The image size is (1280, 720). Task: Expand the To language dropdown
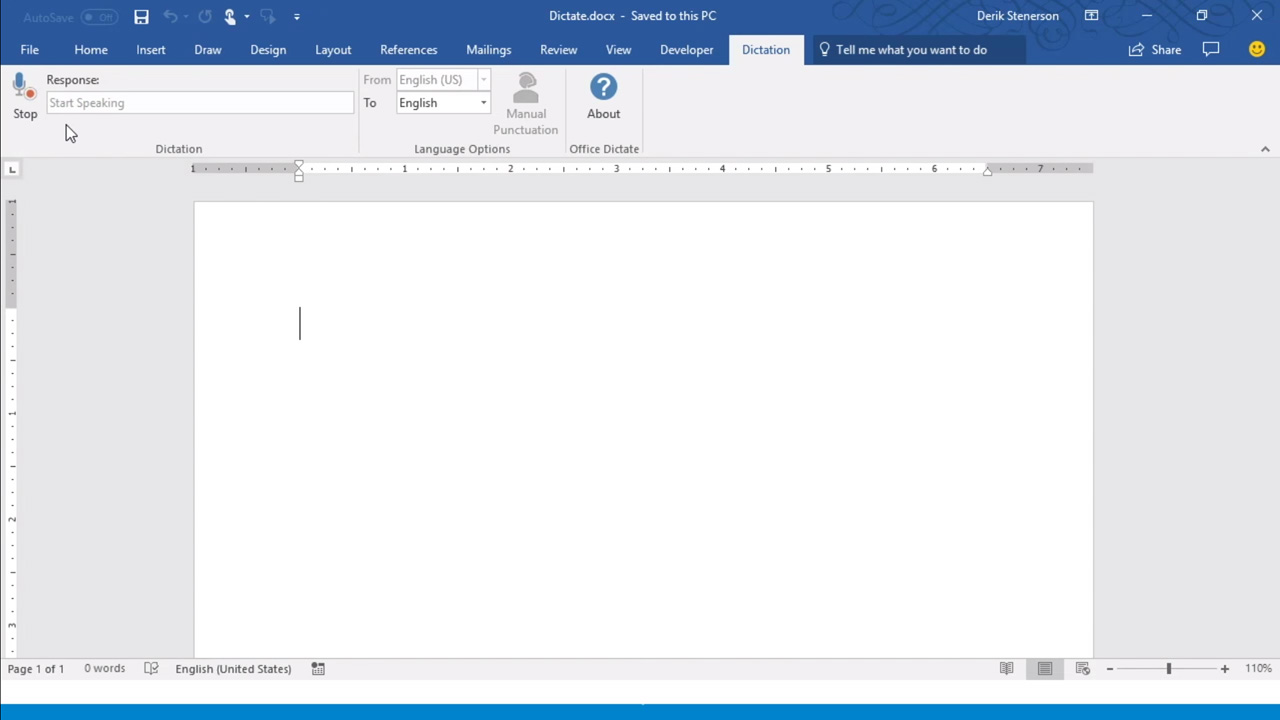click(x=483, y=103)
